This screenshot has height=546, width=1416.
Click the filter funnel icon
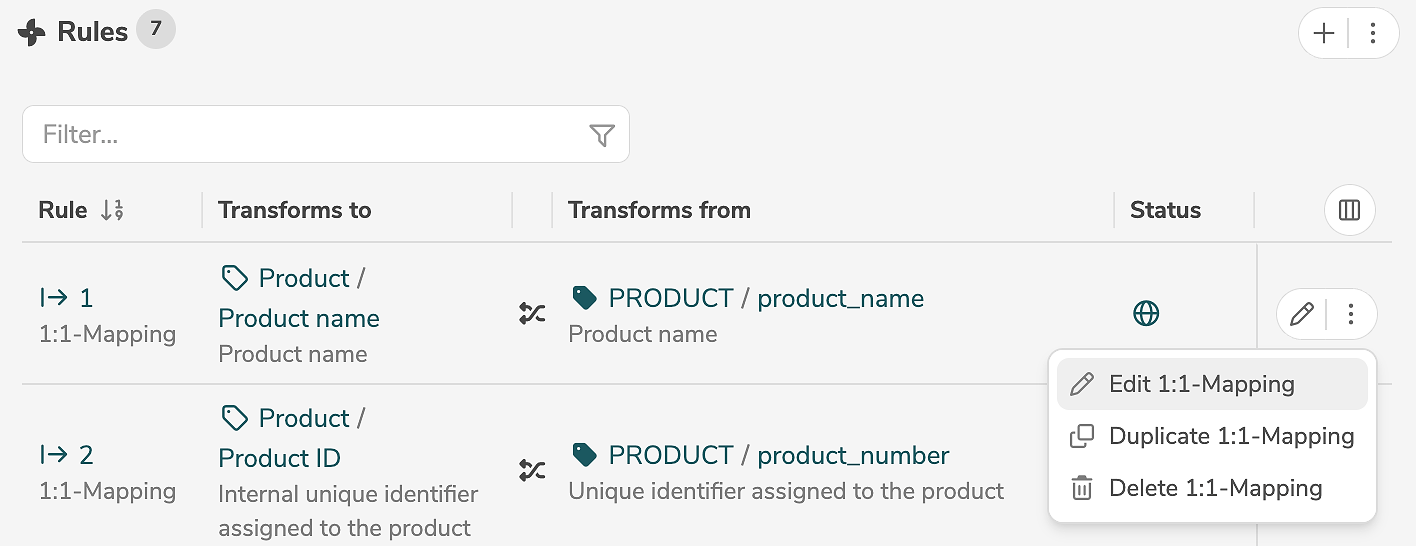(601, 135)
